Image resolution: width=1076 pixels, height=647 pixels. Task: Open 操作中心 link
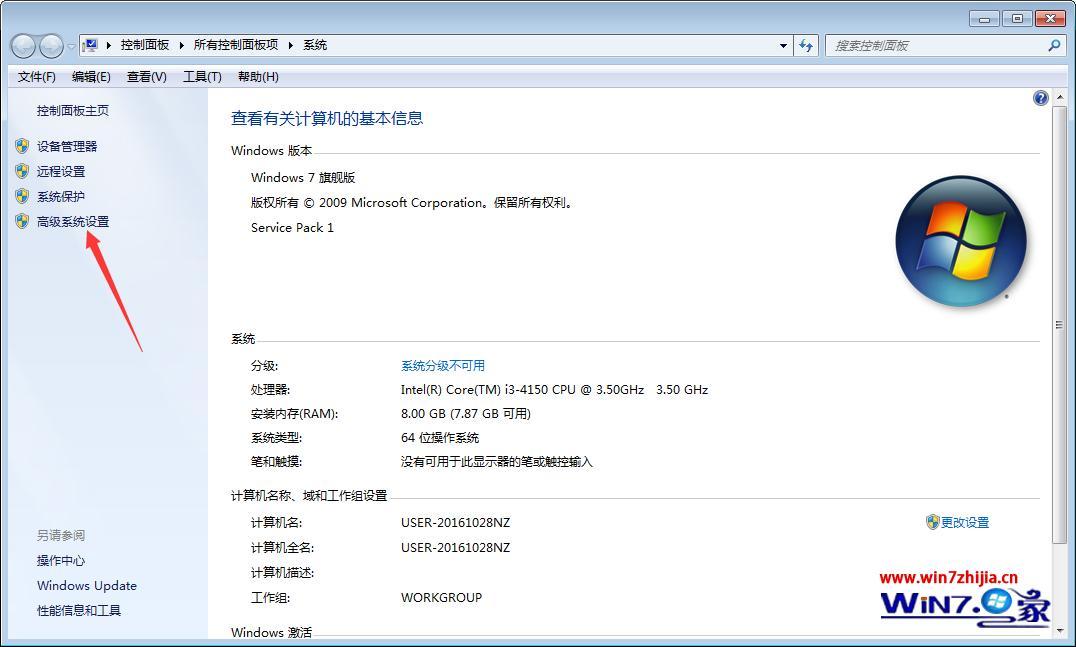point(61,561)
